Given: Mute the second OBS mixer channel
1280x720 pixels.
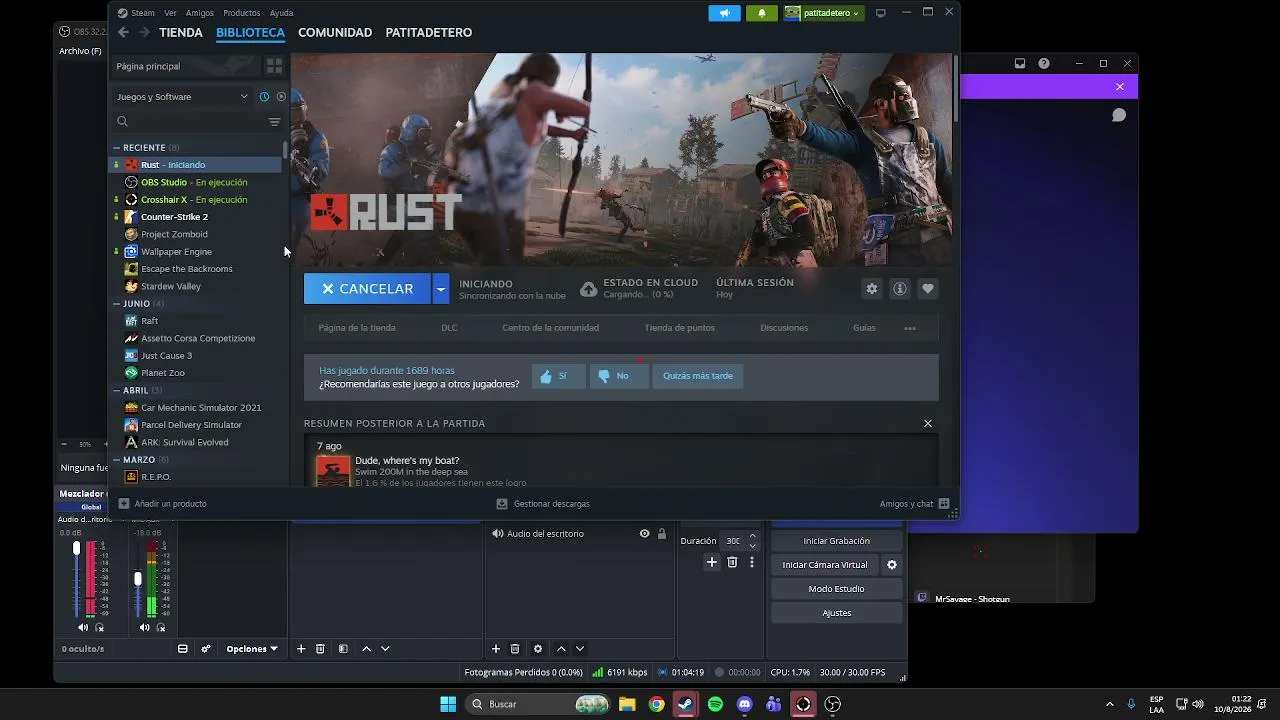Looking at the screenshot, I should tap(145, 628).
